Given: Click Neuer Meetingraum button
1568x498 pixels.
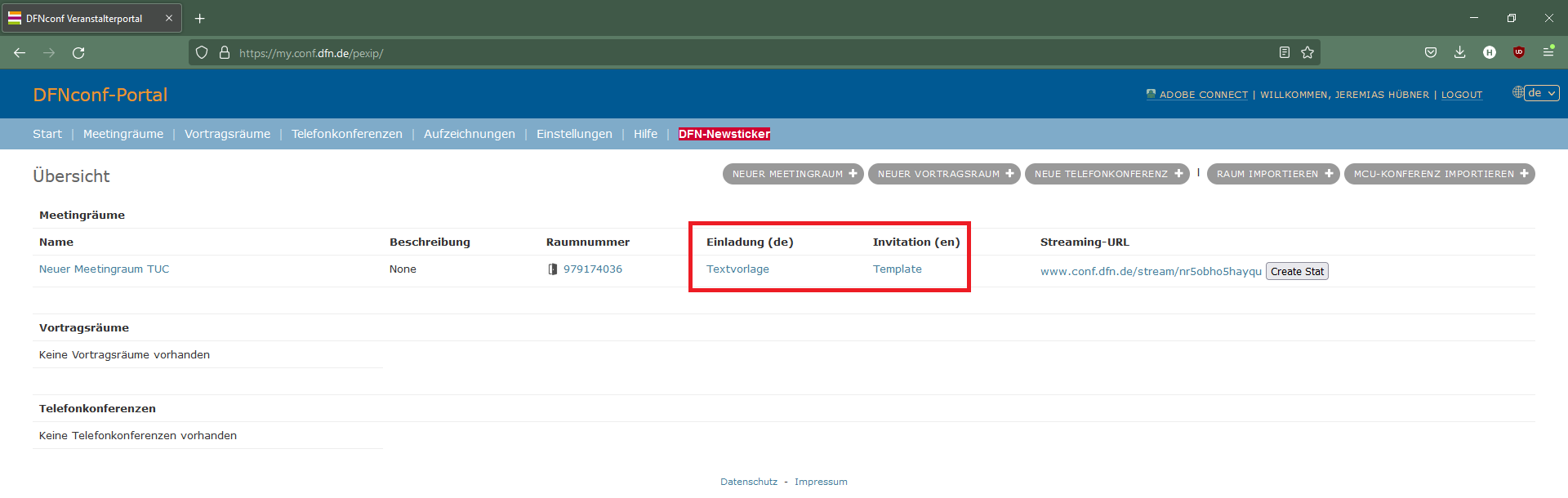Looking at the screenshot, I should point(793,174).
